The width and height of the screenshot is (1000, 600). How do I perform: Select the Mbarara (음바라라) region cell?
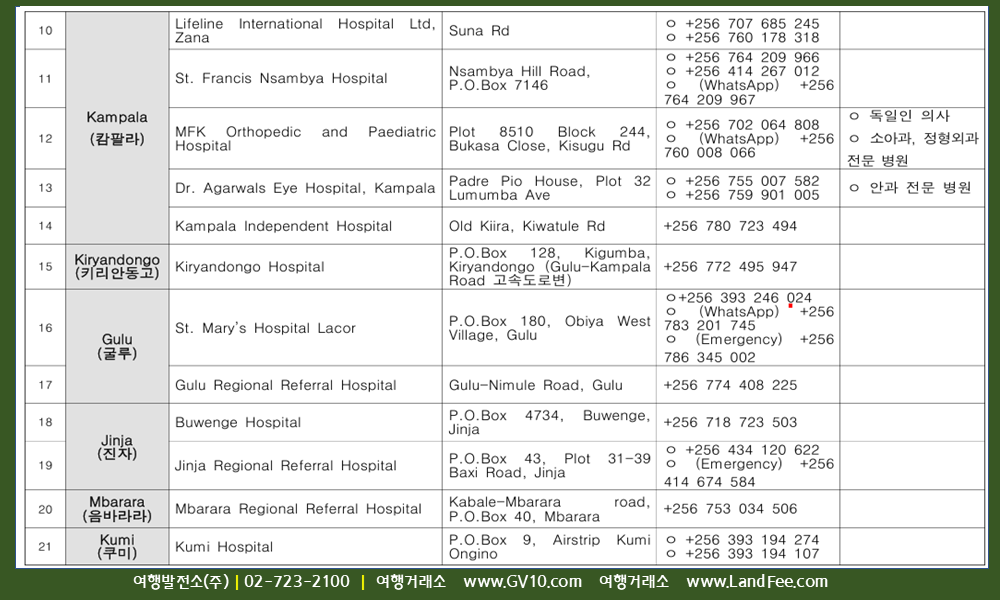(x=117, y=509)
